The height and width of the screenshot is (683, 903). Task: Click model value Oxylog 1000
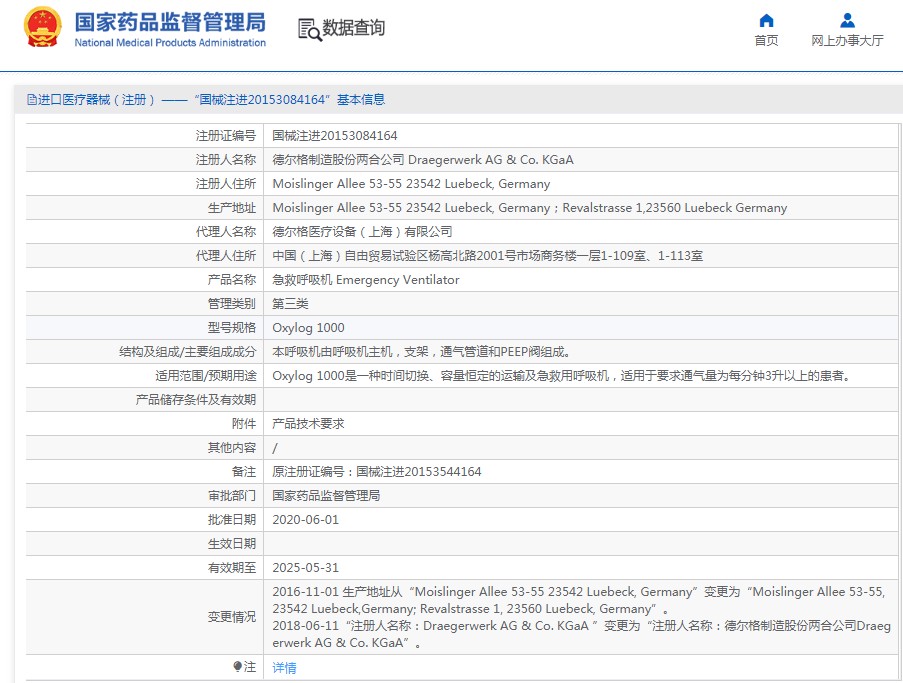coord(308,328)
